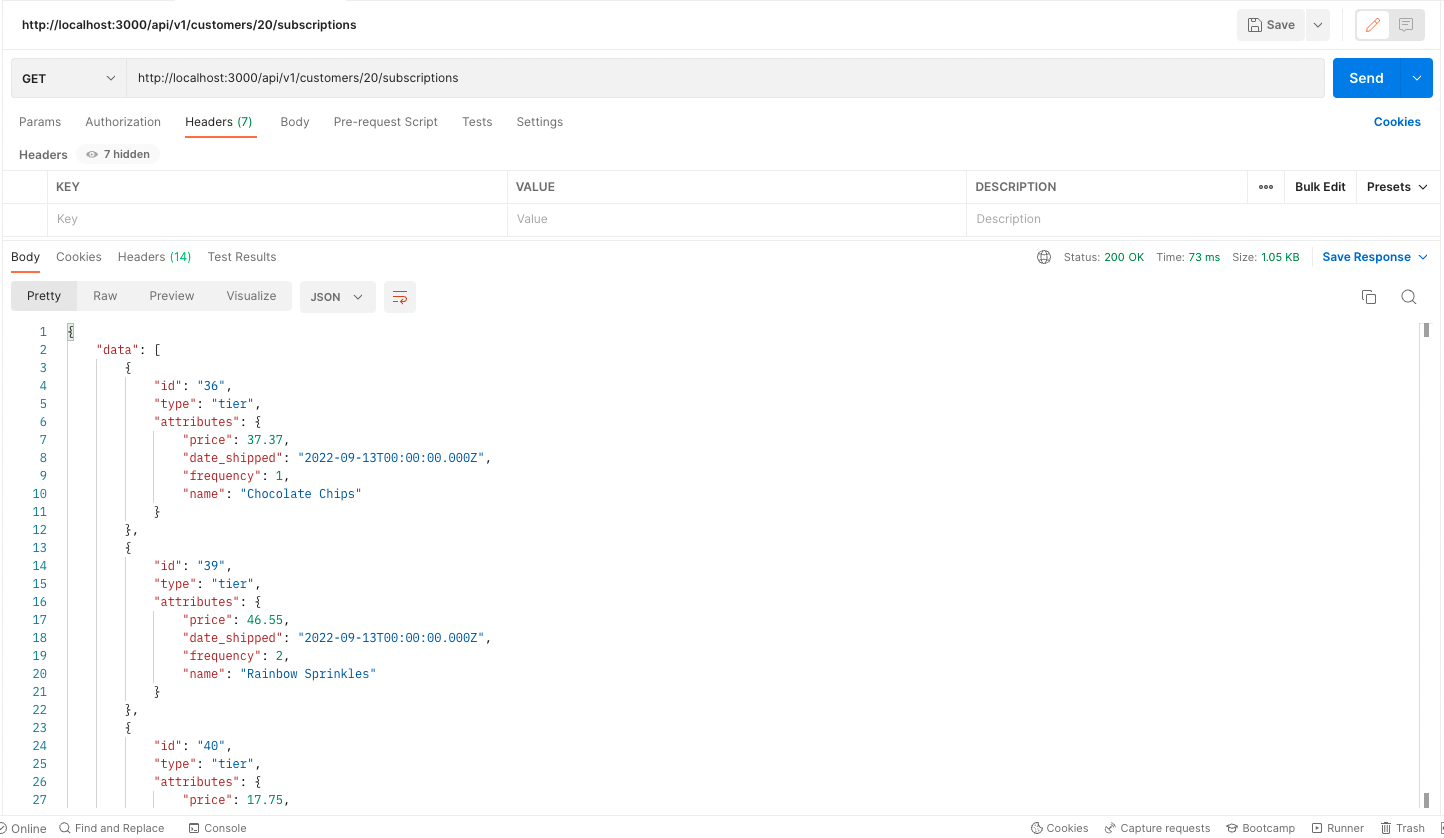The width and height of the screenshot is (1444, 838).
Task: Open the Runner from the status bar
Action: (x=1338, y=828)
